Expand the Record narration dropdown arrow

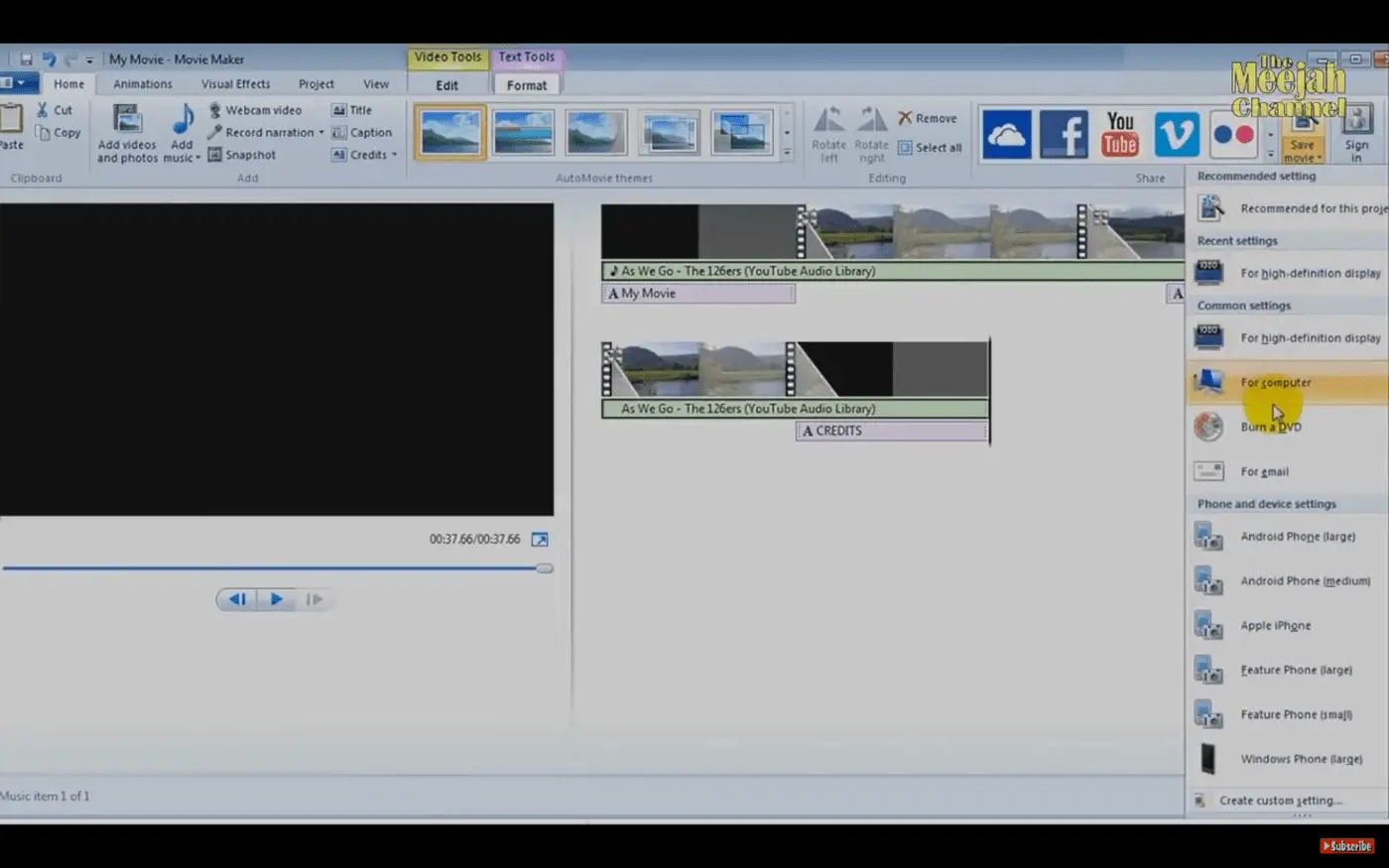click(x=320, y=133)
